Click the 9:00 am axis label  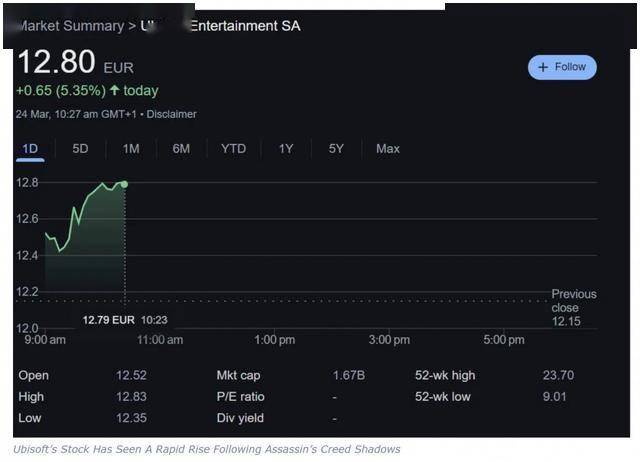45,340
